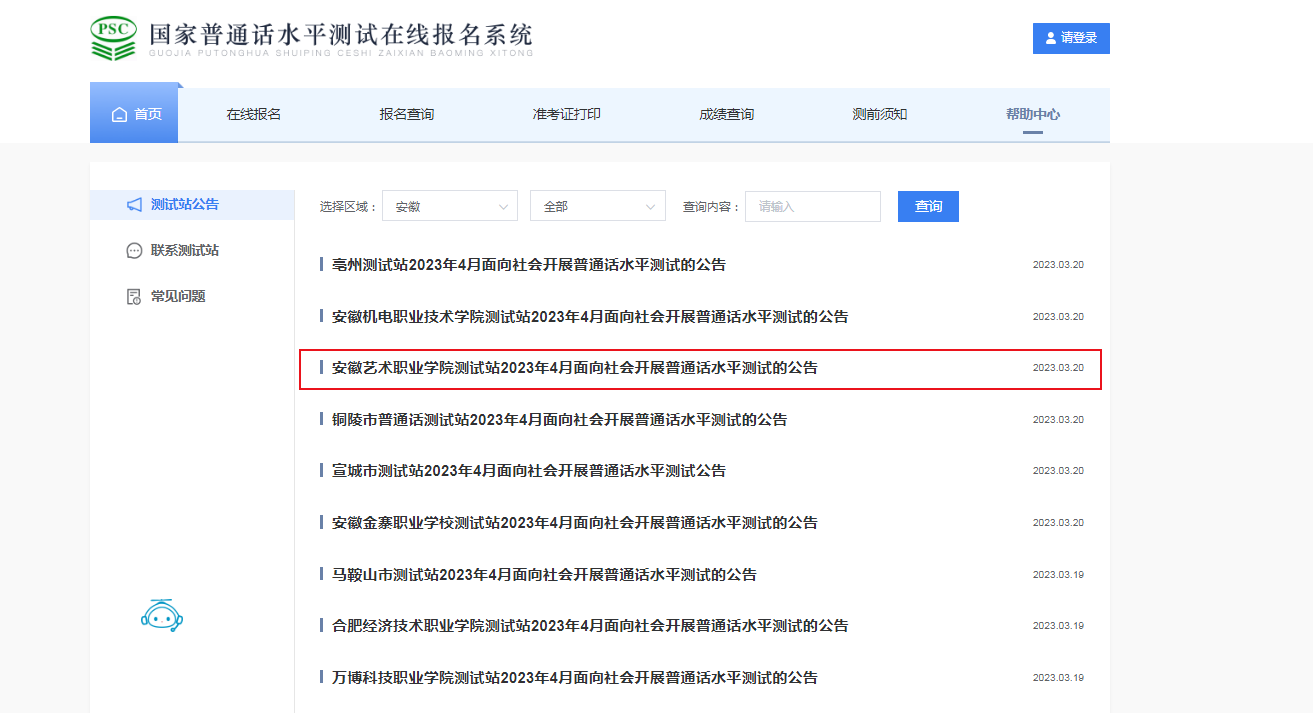Focus the 查询内容 search input field
Viewport: 1313px width, 713px height.
(x=812, y=206)
